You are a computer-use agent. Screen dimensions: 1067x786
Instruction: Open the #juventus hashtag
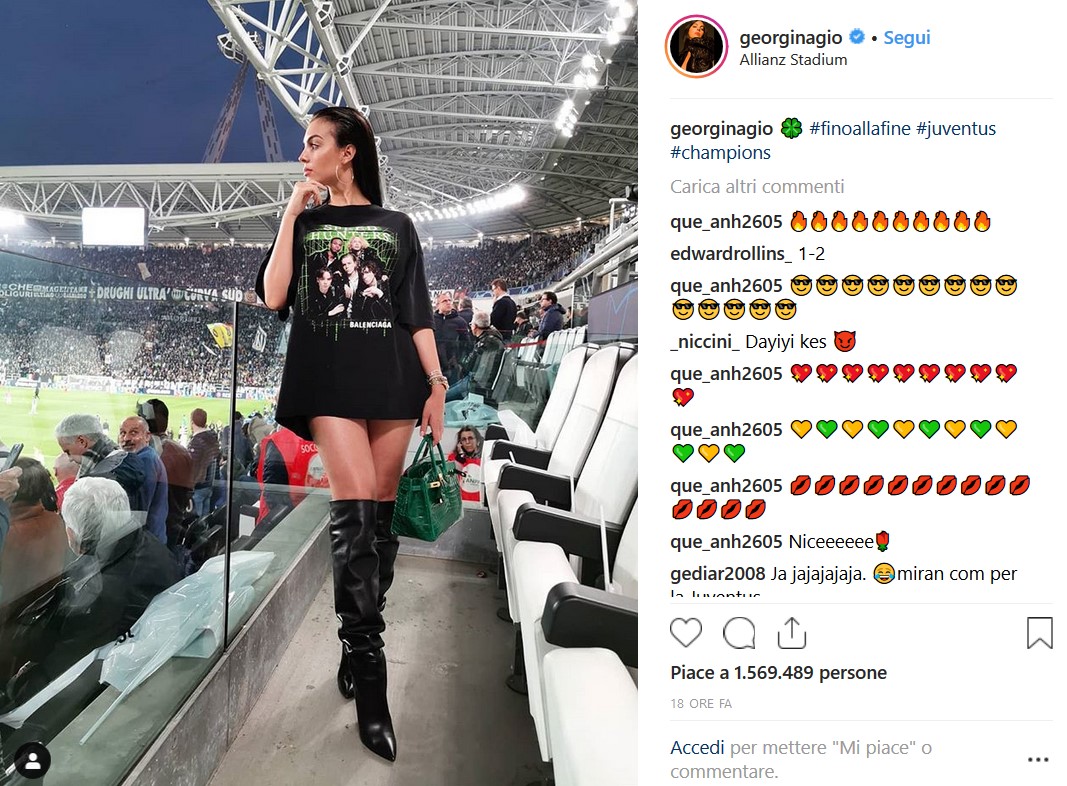click(955, 129)
